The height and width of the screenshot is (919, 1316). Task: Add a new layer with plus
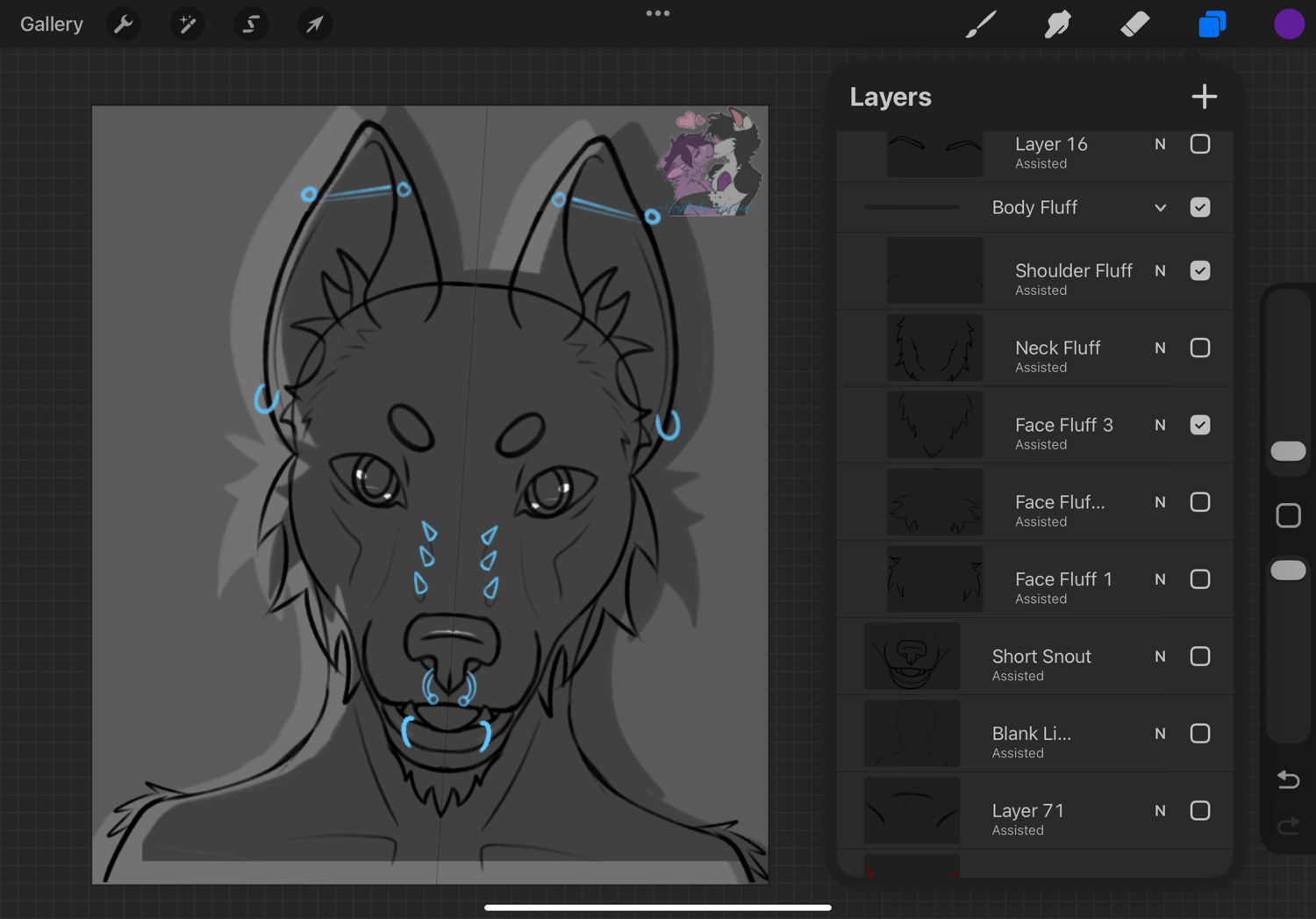[1205, 97]
